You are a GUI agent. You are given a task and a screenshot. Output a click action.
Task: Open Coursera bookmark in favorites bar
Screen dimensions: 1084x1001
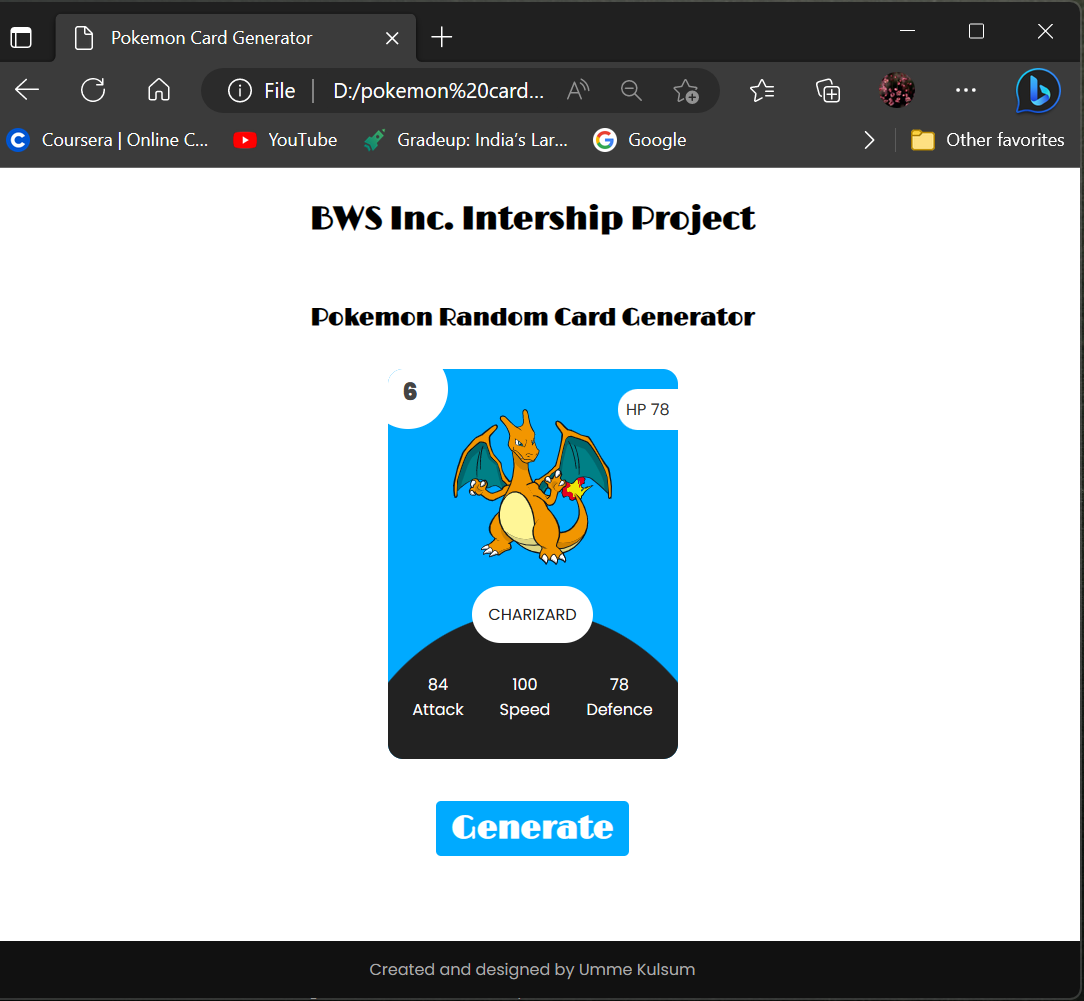pos(107,140)
